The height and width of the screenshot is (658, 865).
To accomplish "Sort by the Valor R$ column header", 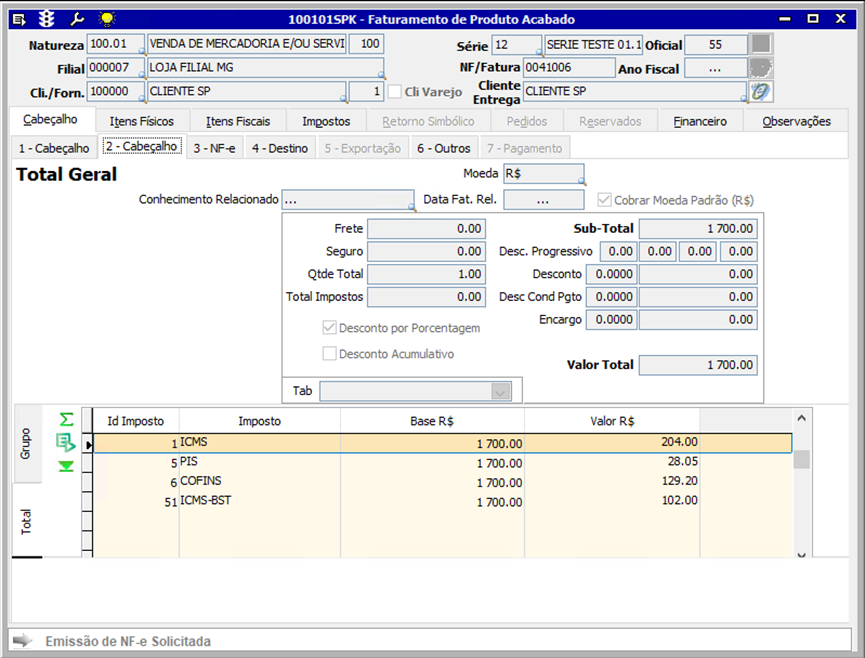I will 611,421.
